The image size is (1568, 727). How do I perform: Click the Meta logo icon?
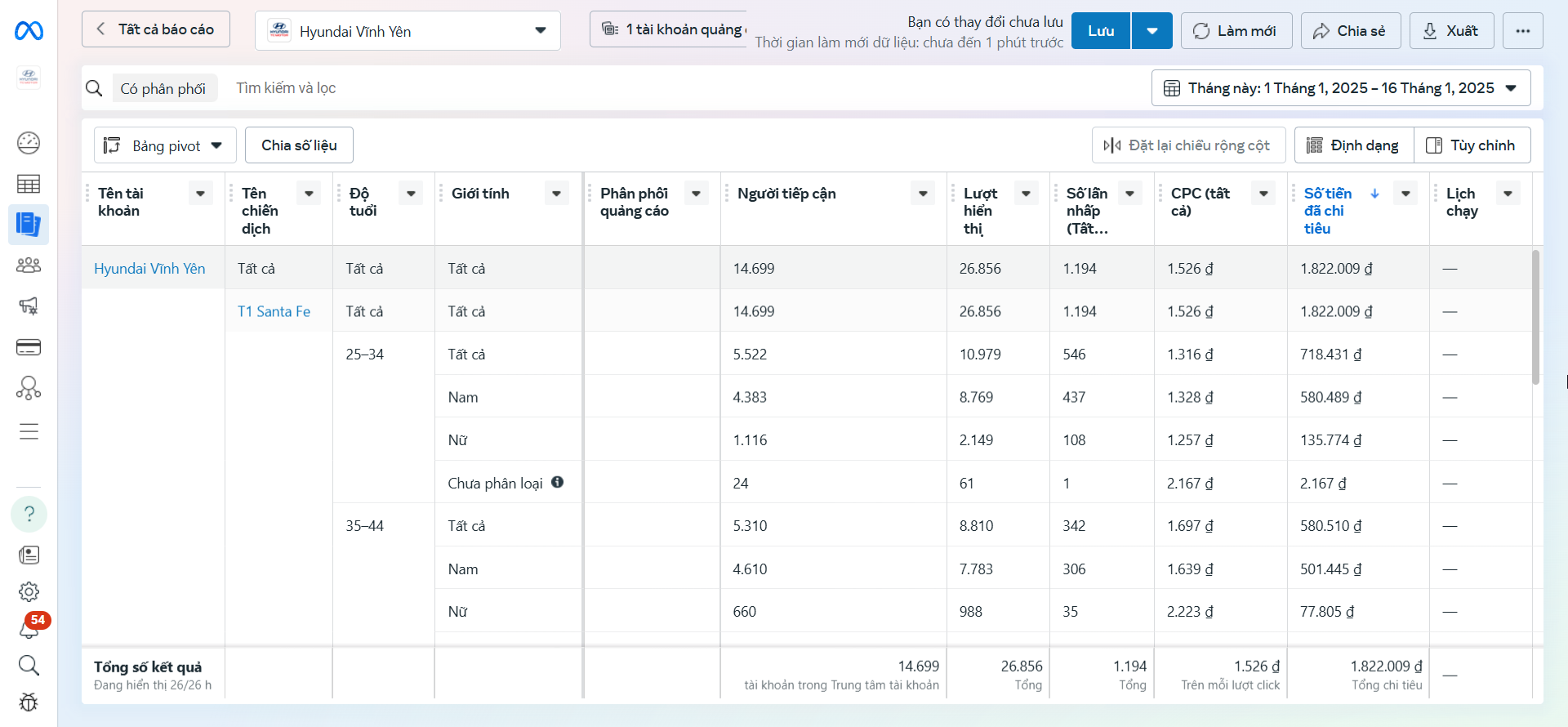(29, 31)
